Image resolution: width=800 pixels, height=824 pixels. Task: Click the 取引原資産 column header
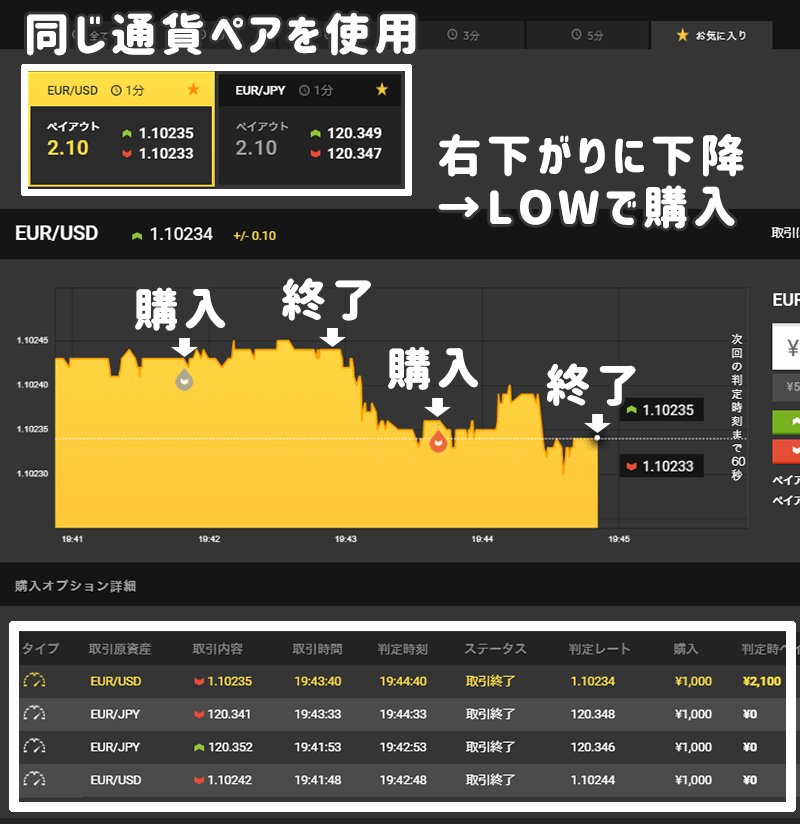point(120,649)
